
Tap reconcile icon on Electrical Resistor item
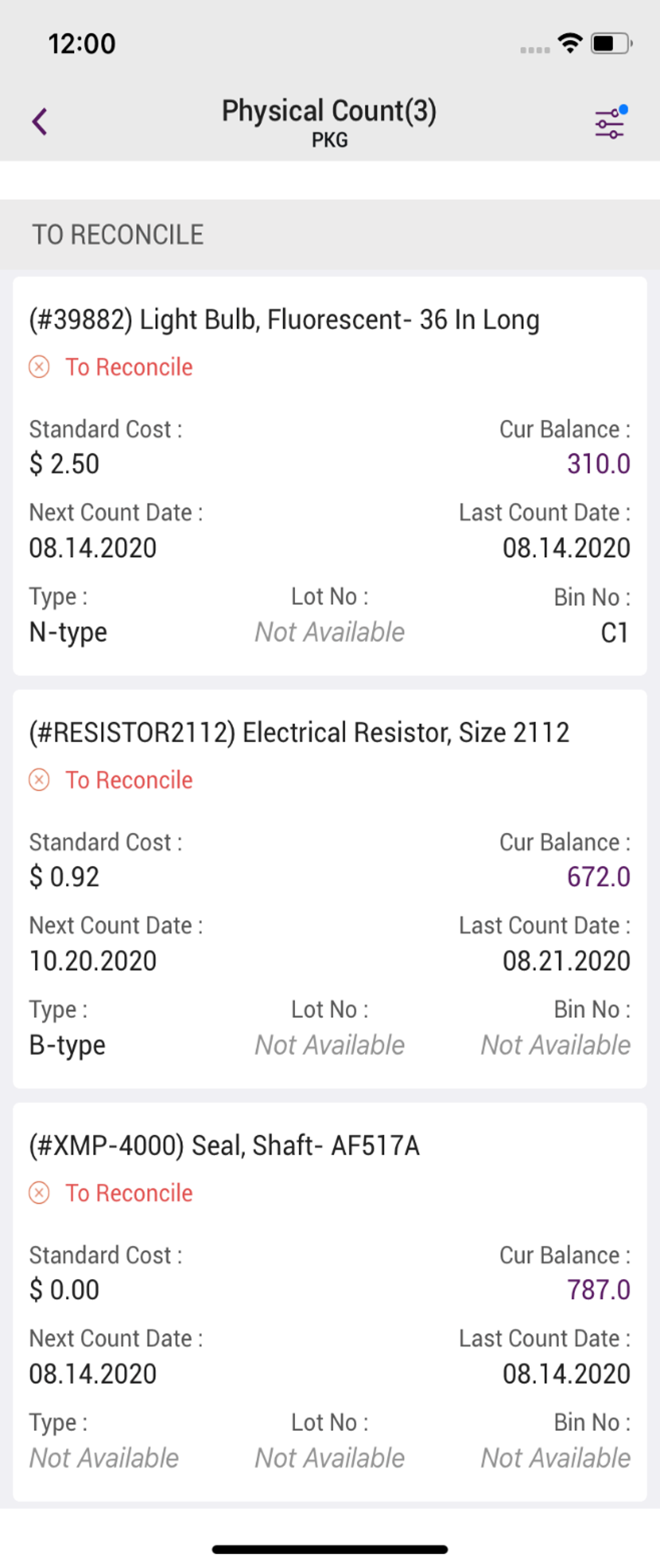pos(40,781)
